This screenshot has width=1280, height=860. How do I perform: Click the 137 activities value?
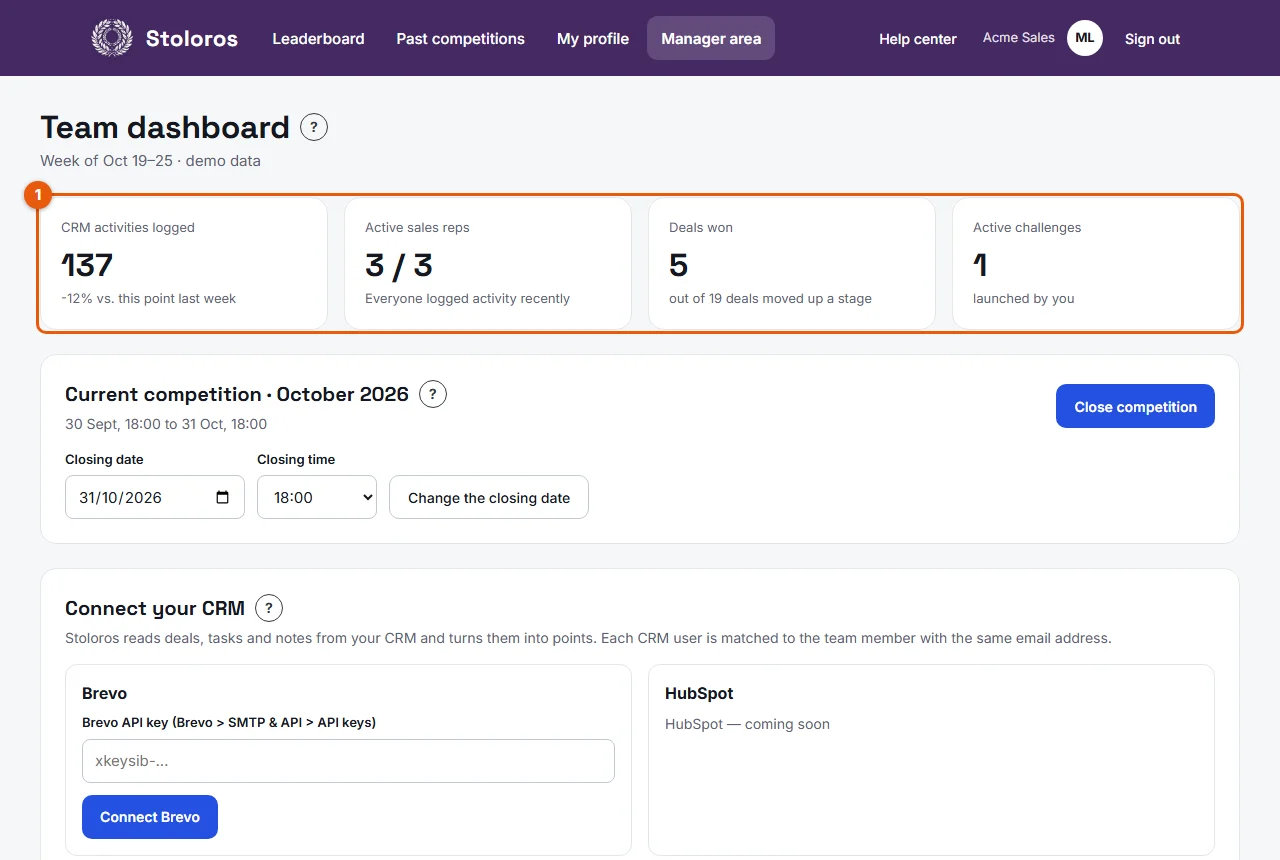pyautogui.click(x=87, y=265)
